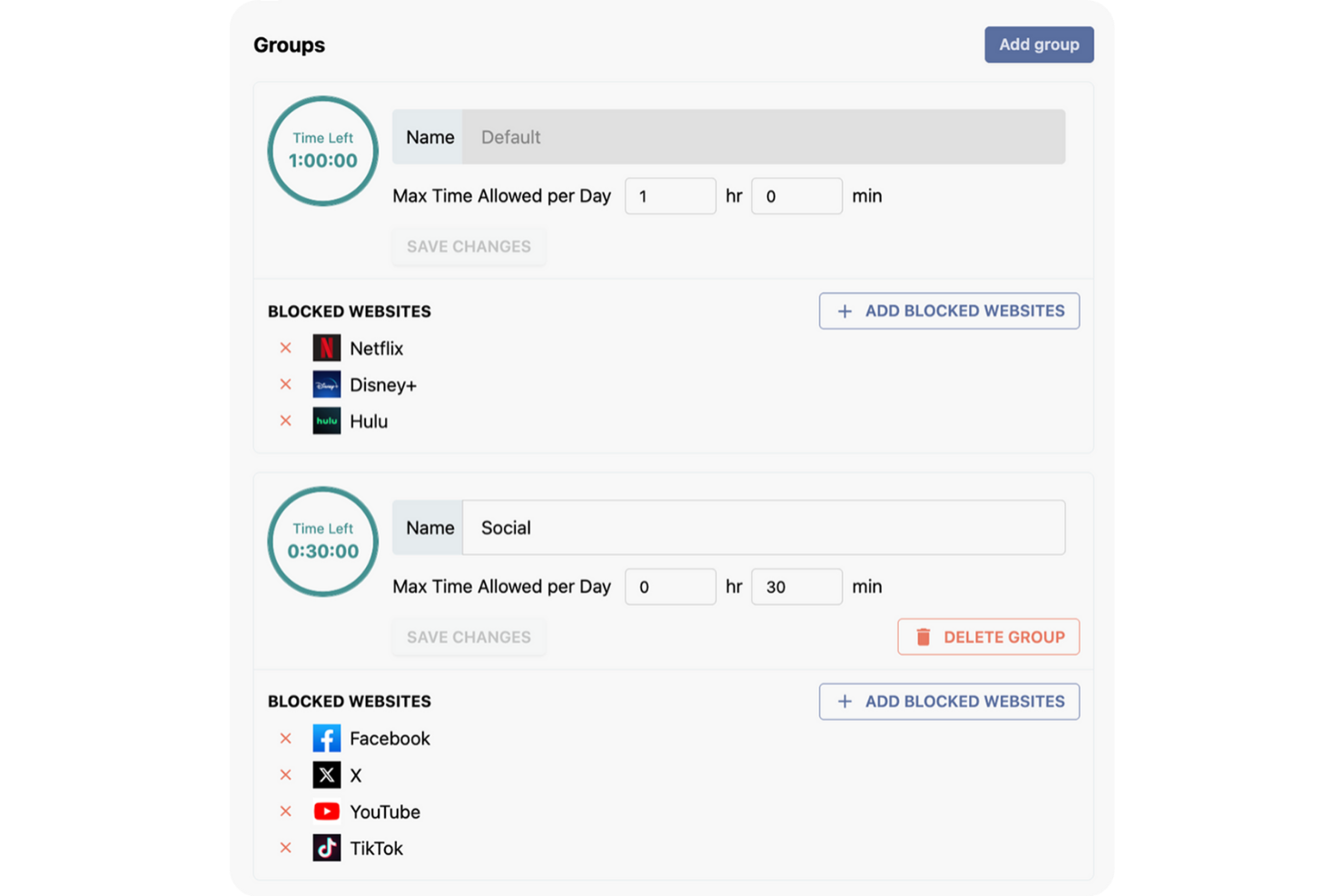Remove Disney+ from blocked list
The height and width of the screenshot is (896, 1344).
(286, 385)
